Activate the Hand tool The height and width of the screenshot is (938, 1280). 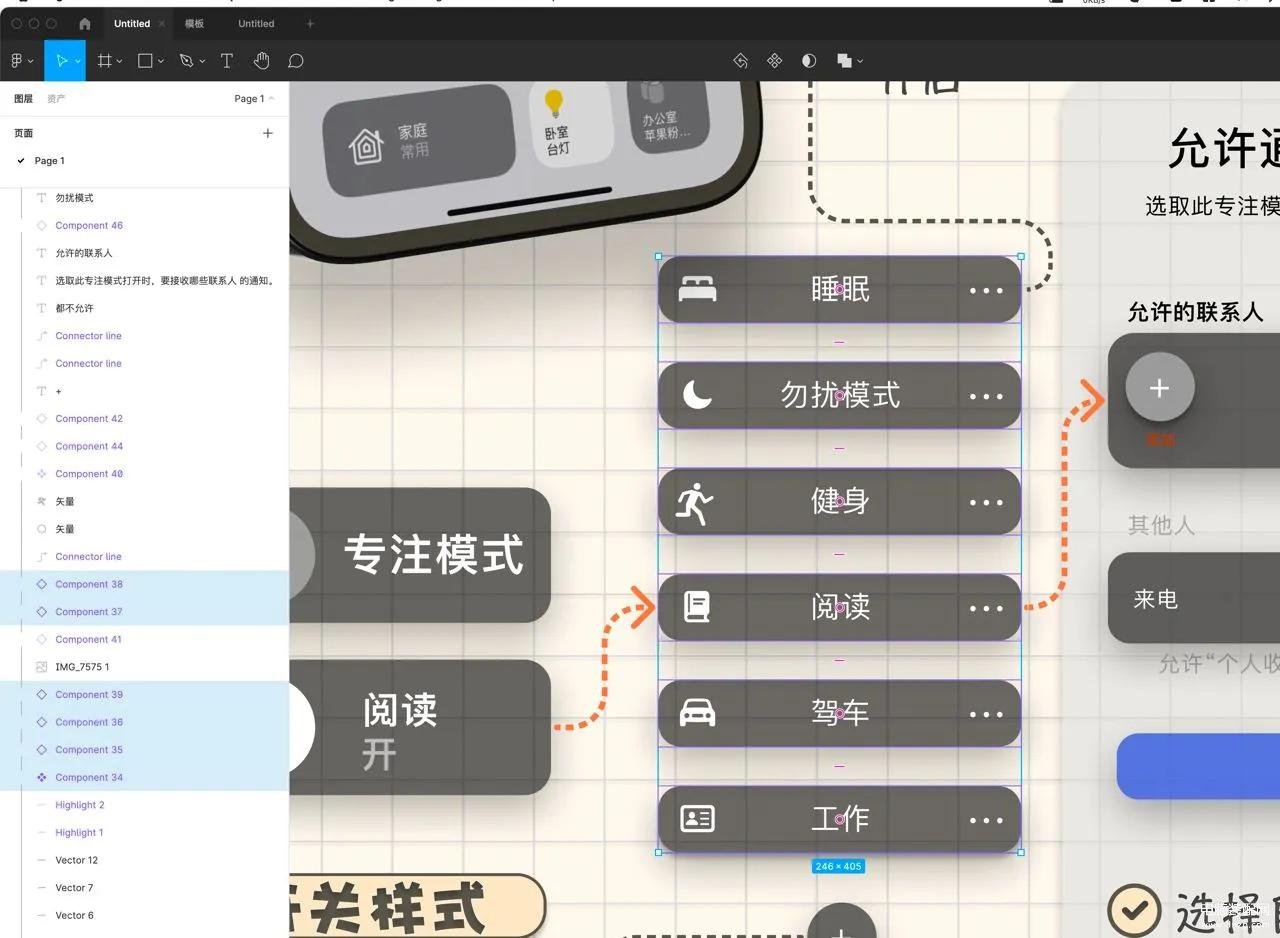point(261,61)
